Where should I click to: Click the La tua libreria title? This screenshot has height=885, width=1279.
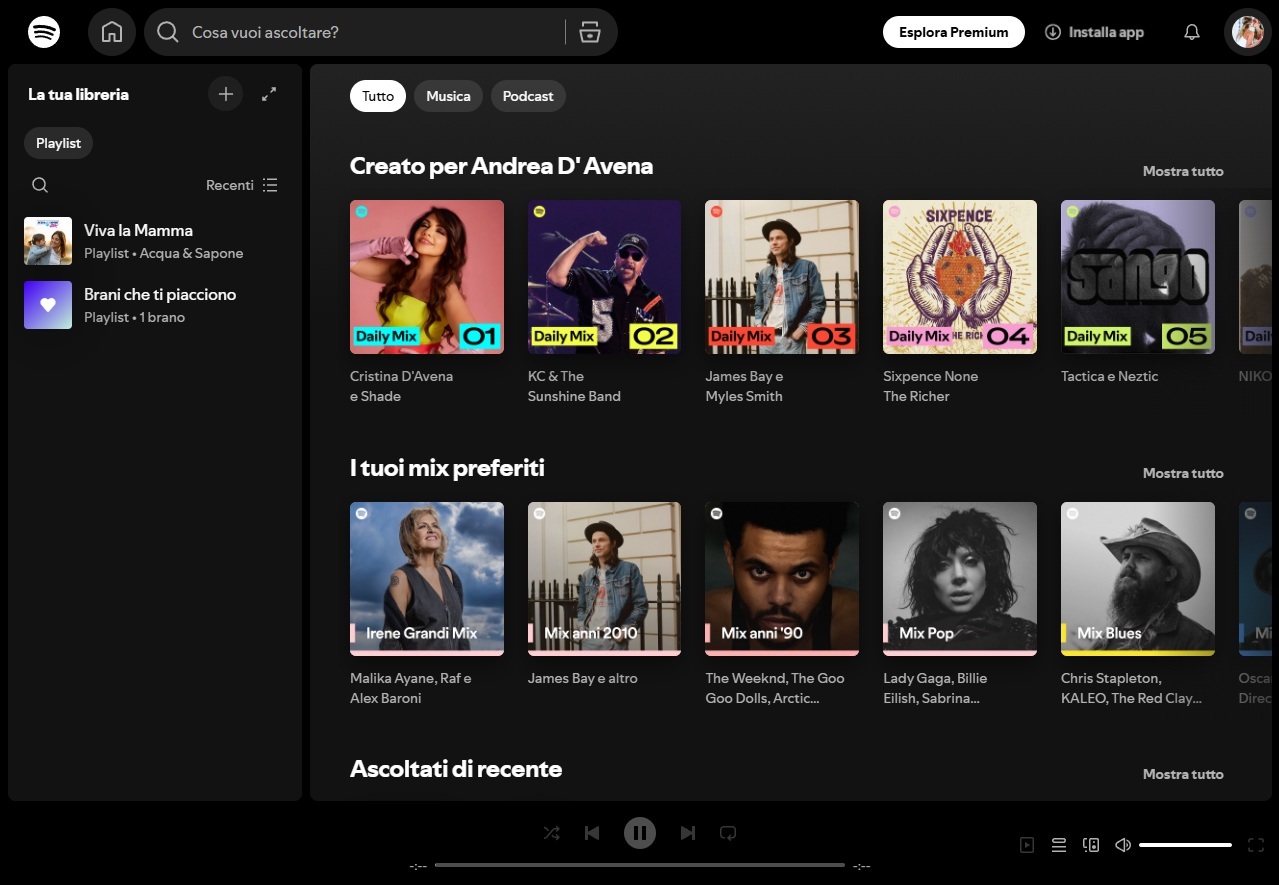tap(78, 94)
